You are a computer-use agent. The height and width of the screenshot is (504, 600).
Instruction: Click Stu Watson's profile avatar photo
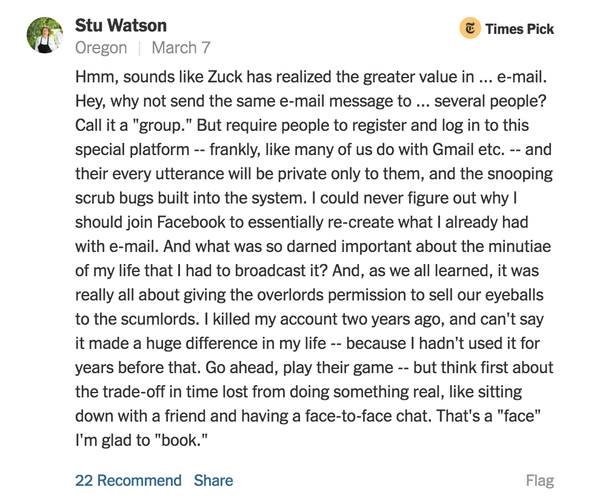(45, 35)
